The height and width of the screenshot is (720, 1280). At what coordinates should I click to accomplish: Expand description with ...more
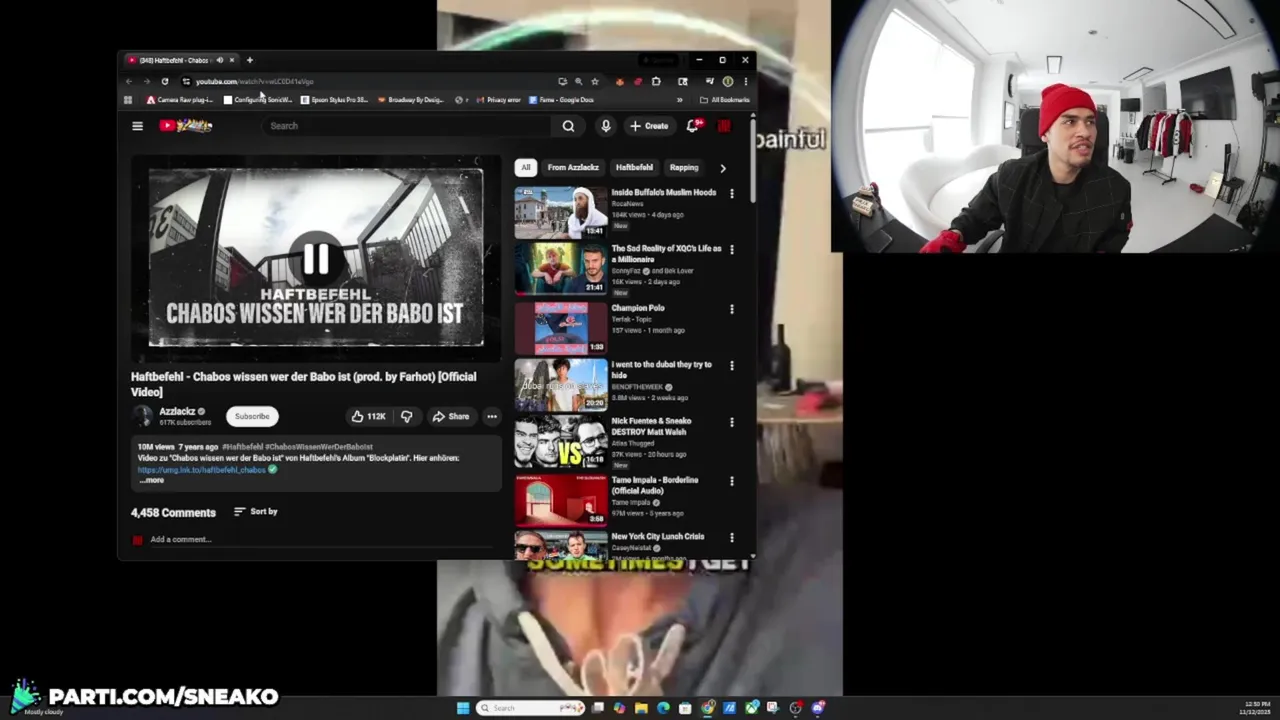pyautogui.click(x=151, y=481)
